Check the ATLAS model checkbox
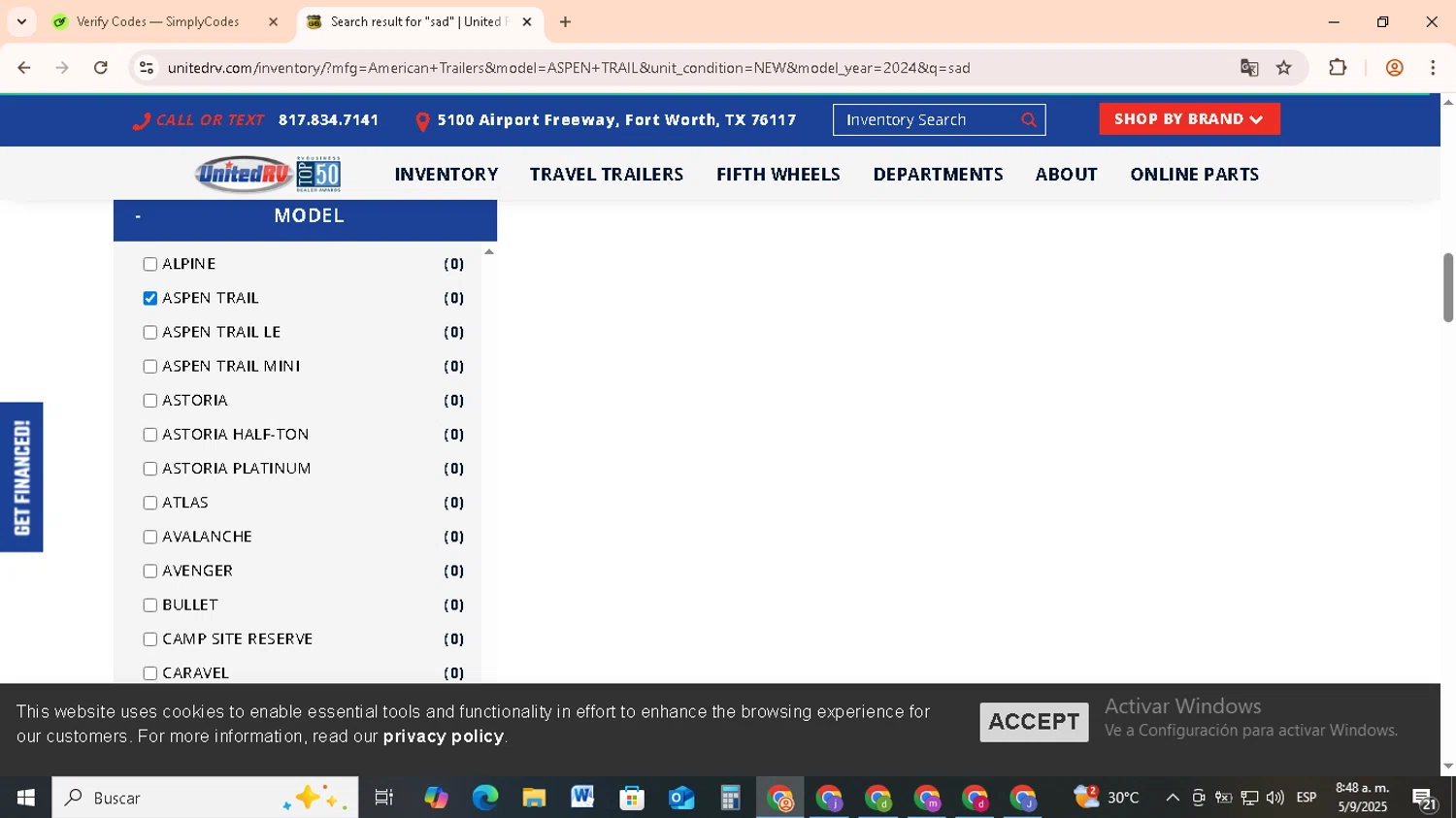 [x=150, y=503]
